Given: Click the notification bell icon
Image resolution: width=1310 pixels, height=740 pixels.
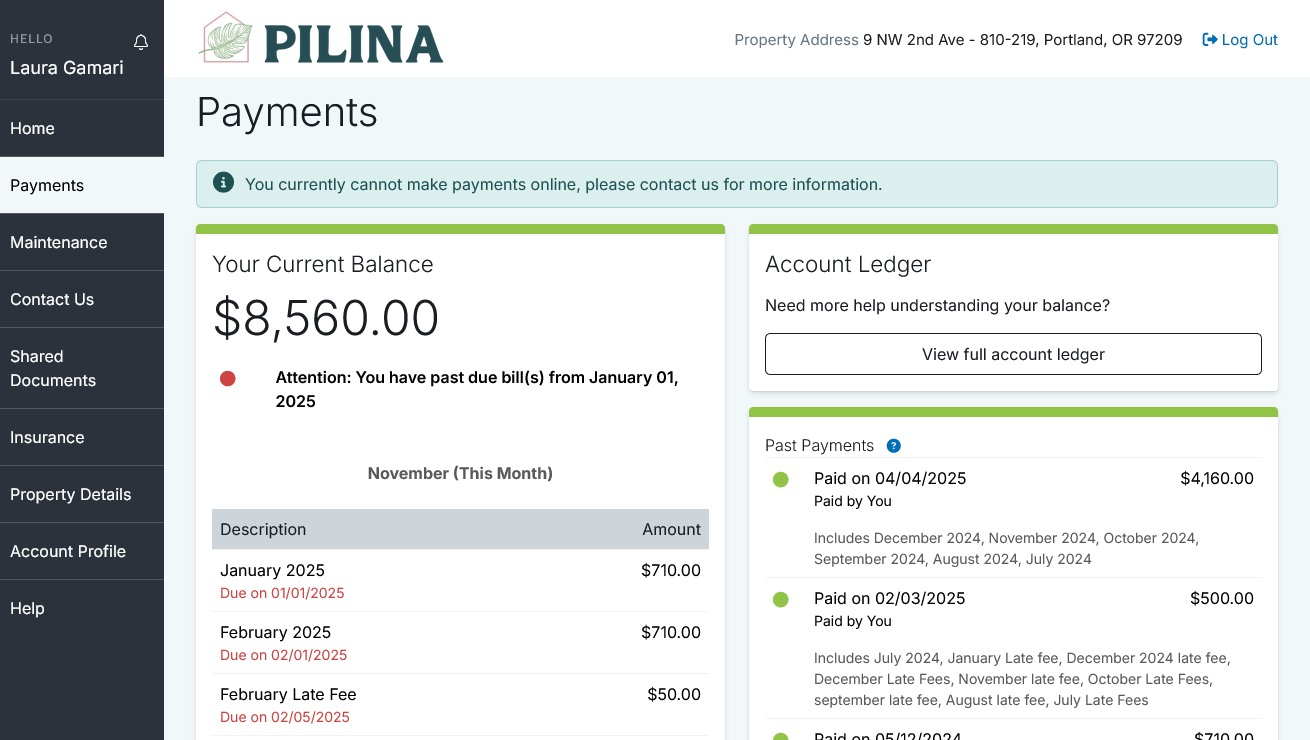Looking at the screenshot, I should click(x=141, y=42).
